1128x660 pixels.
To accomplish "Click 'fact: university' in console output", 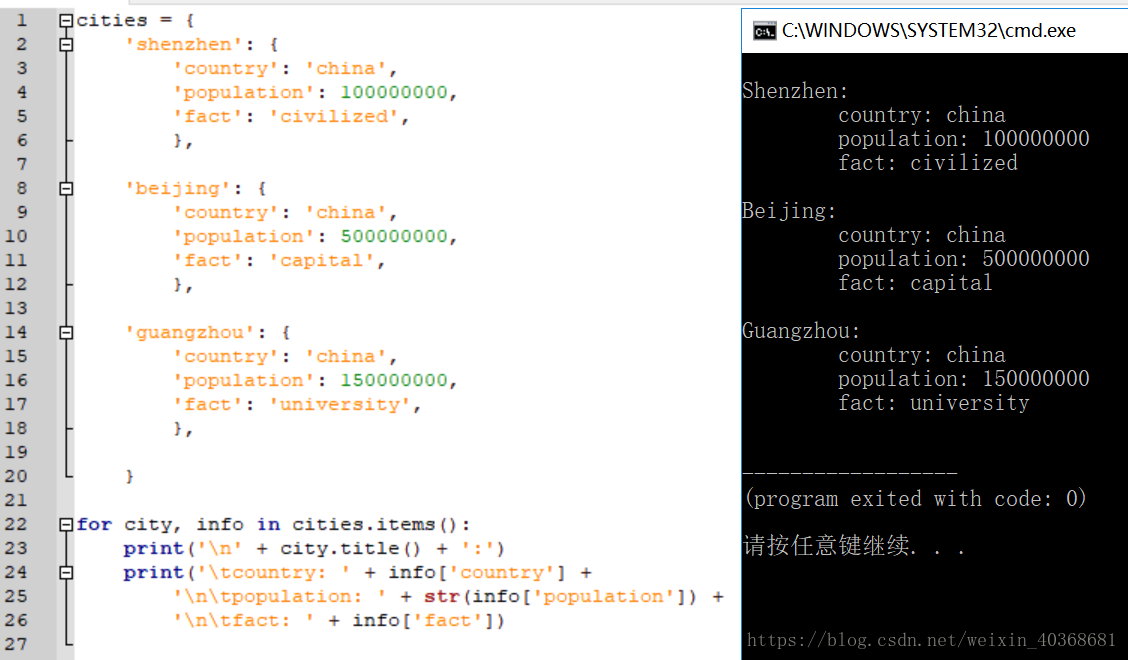I will point(934,404).
